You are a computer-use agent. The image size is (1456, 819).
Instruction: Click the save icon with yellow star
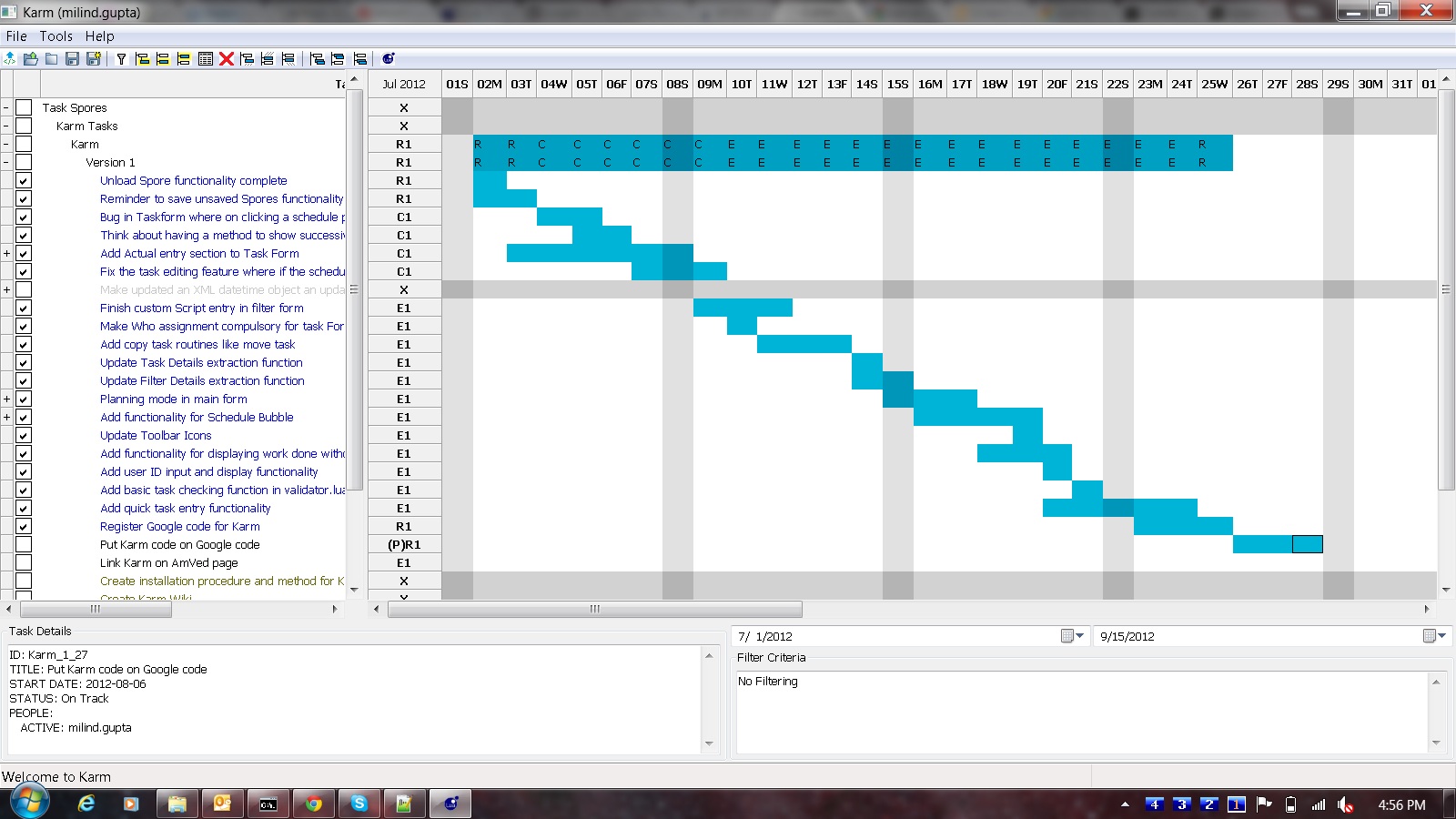coord(94,58)
